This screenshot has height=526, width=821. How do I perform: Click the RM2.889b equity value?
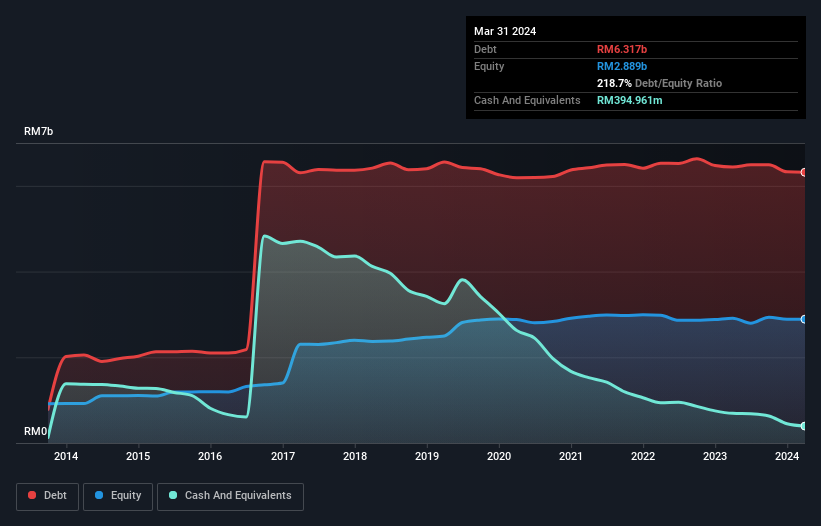[622, 66]
